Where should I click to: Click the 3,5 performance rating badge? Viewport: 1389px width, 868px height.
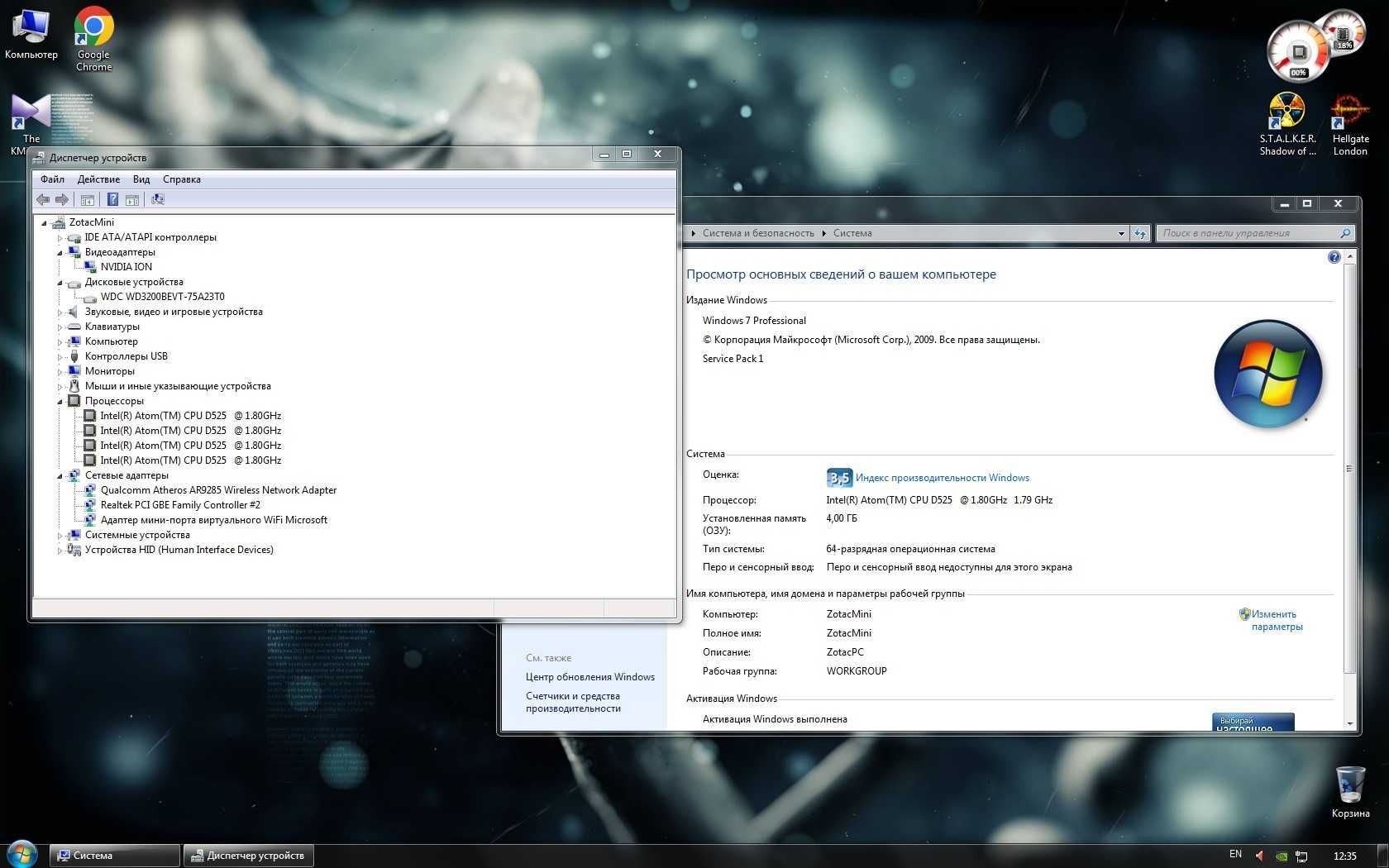coord(838,478)
